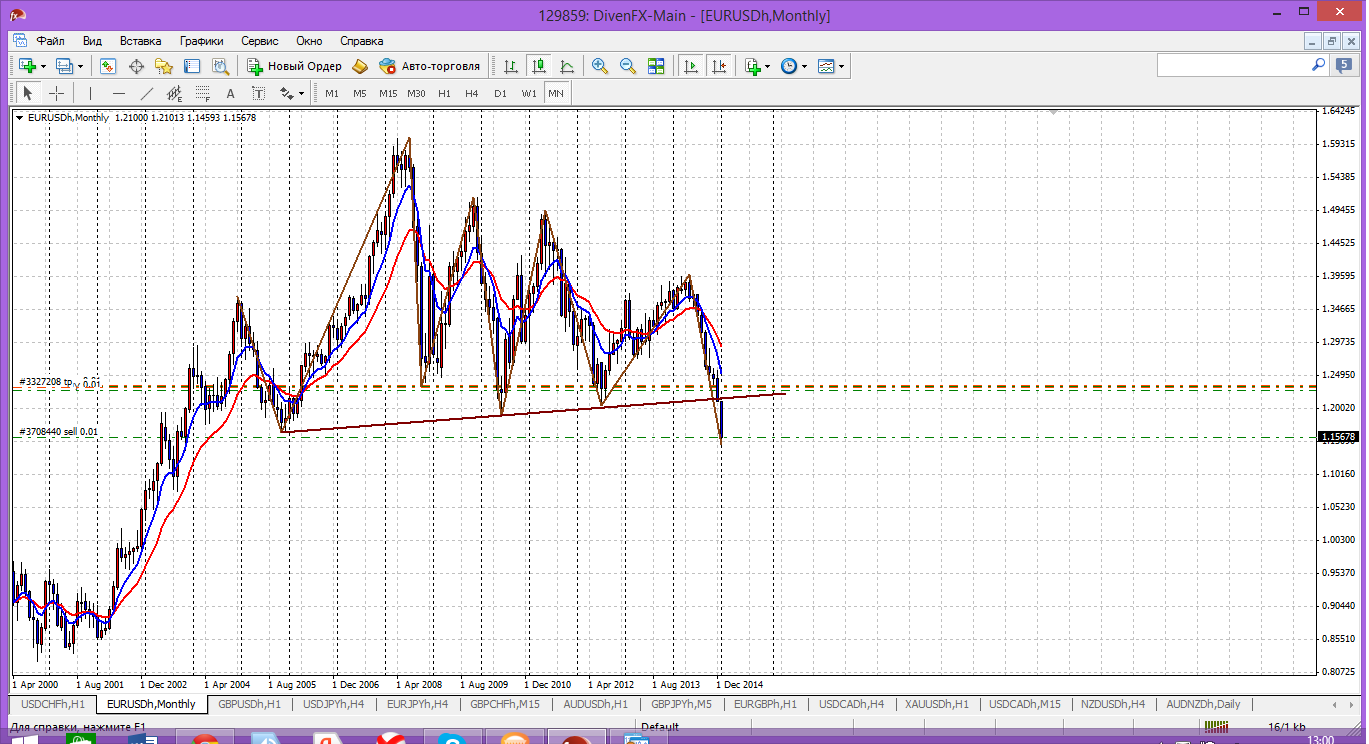The height and width of the screenshot is (744, 1369).
Task: Open Data Window crosshair-target icon
Action: coord(136,66)
